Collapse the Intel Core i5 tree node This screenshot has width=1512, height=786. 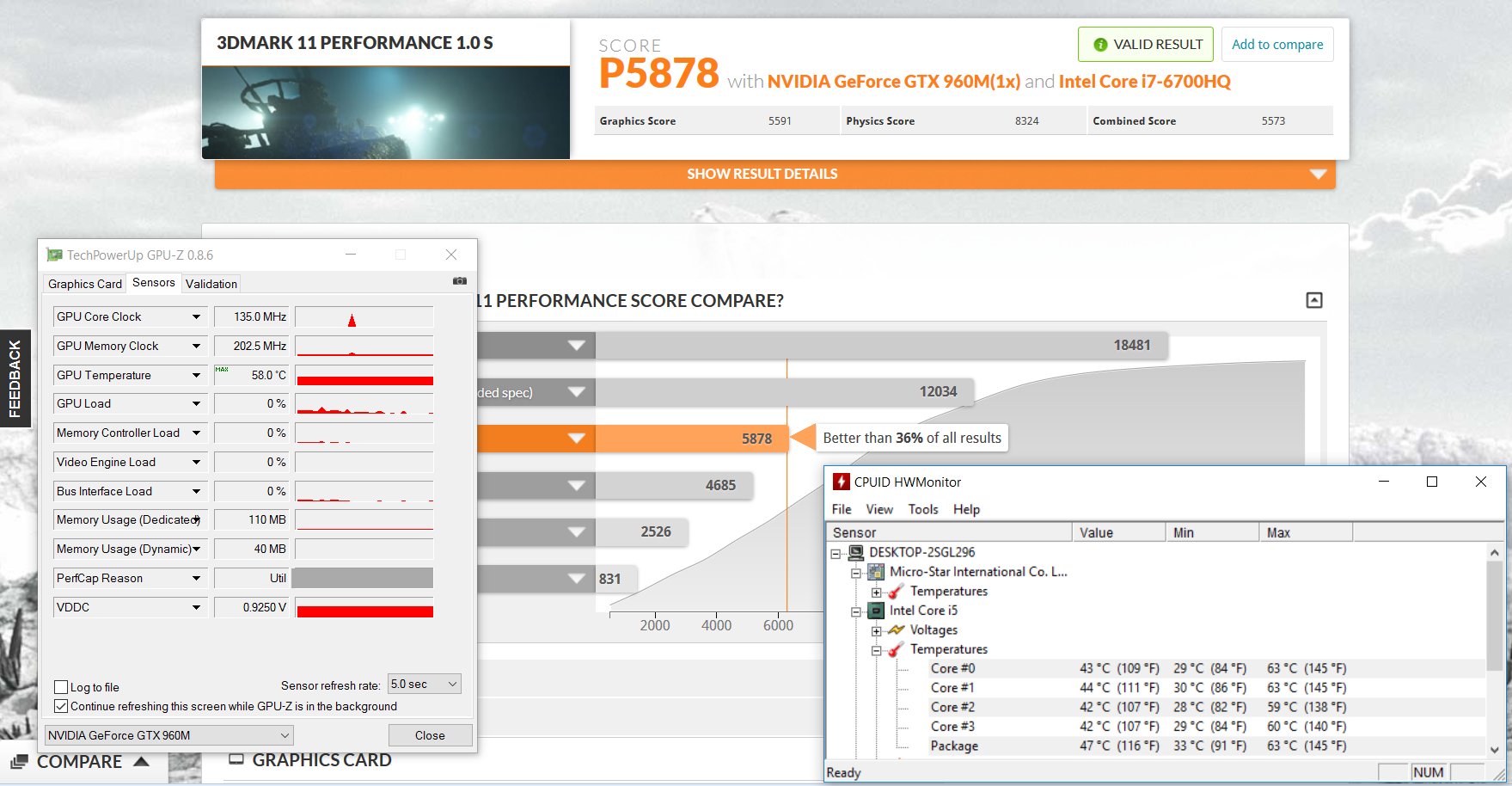[855, 611]
